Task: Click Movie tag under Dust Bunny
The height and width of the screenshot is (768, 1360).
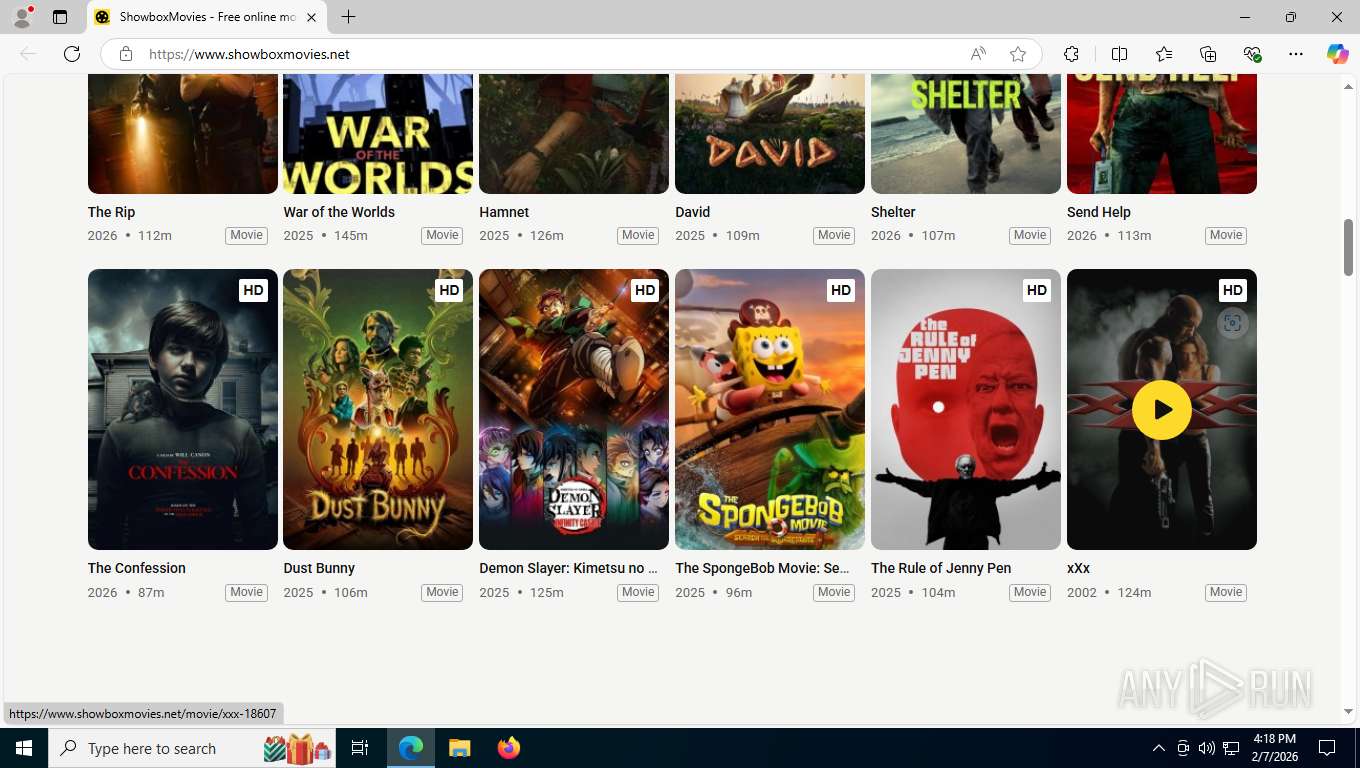Action: pos(442,592)
